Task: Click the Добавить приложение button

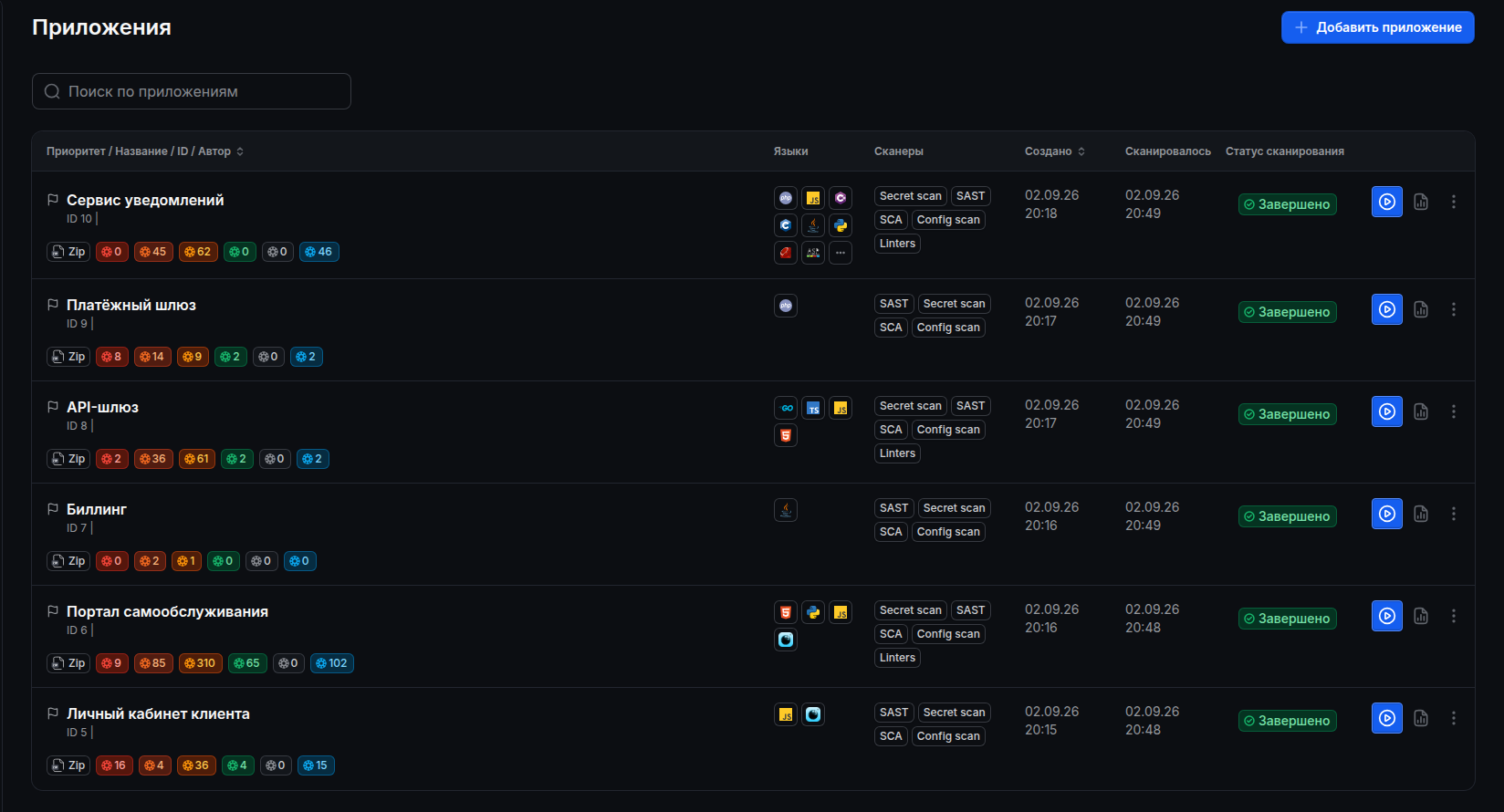Action: (1378, 27)
